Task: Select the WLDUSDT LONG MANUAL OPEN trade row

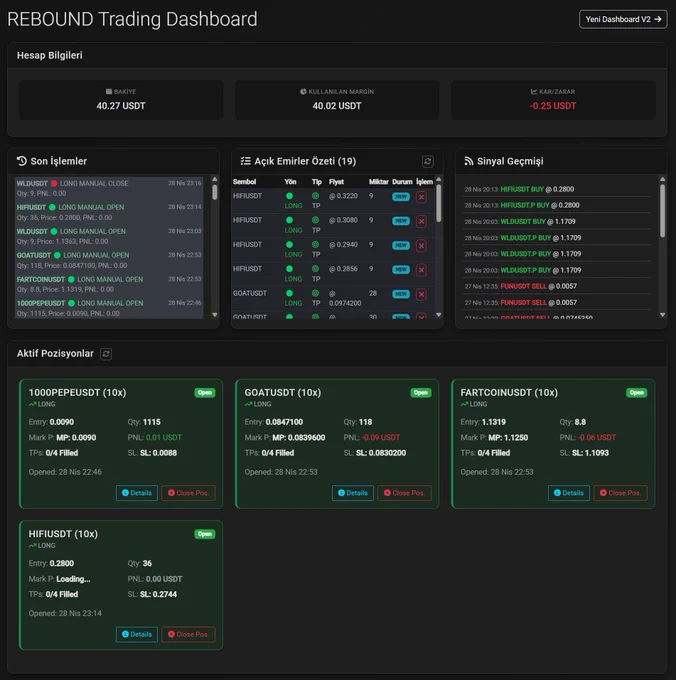Action: click(109, 236)
